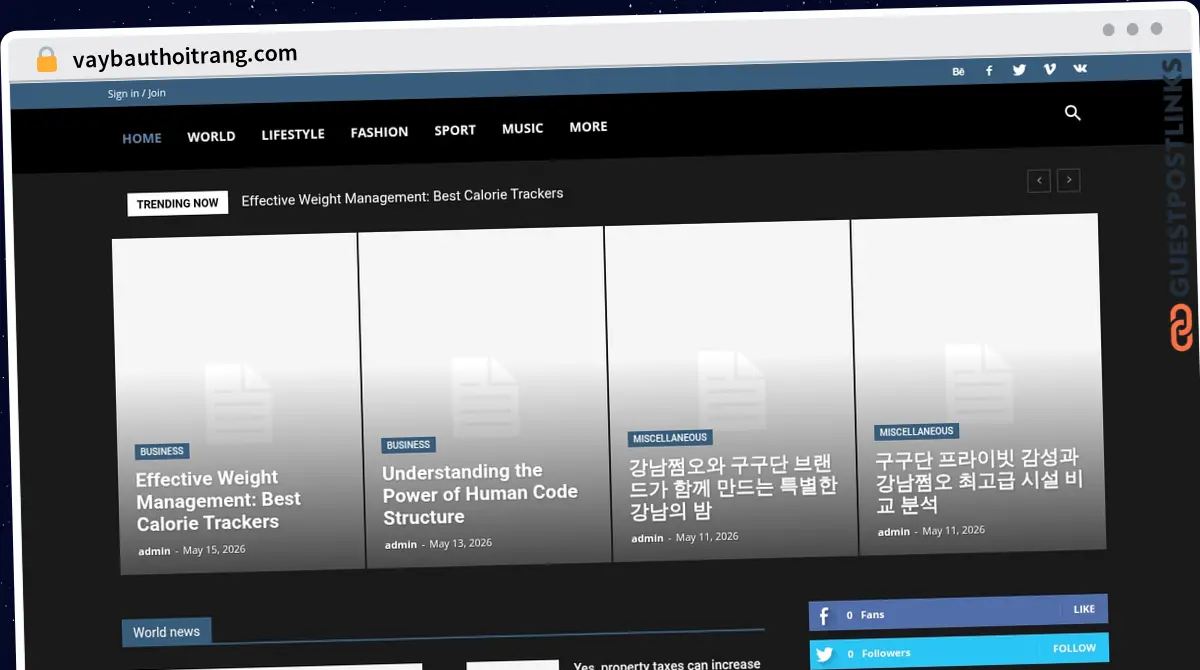Screen dimensions: 1200x670
Task: Open the LIFESTYLE menu item
Action: pyautogui.click(x=293, y=134)
